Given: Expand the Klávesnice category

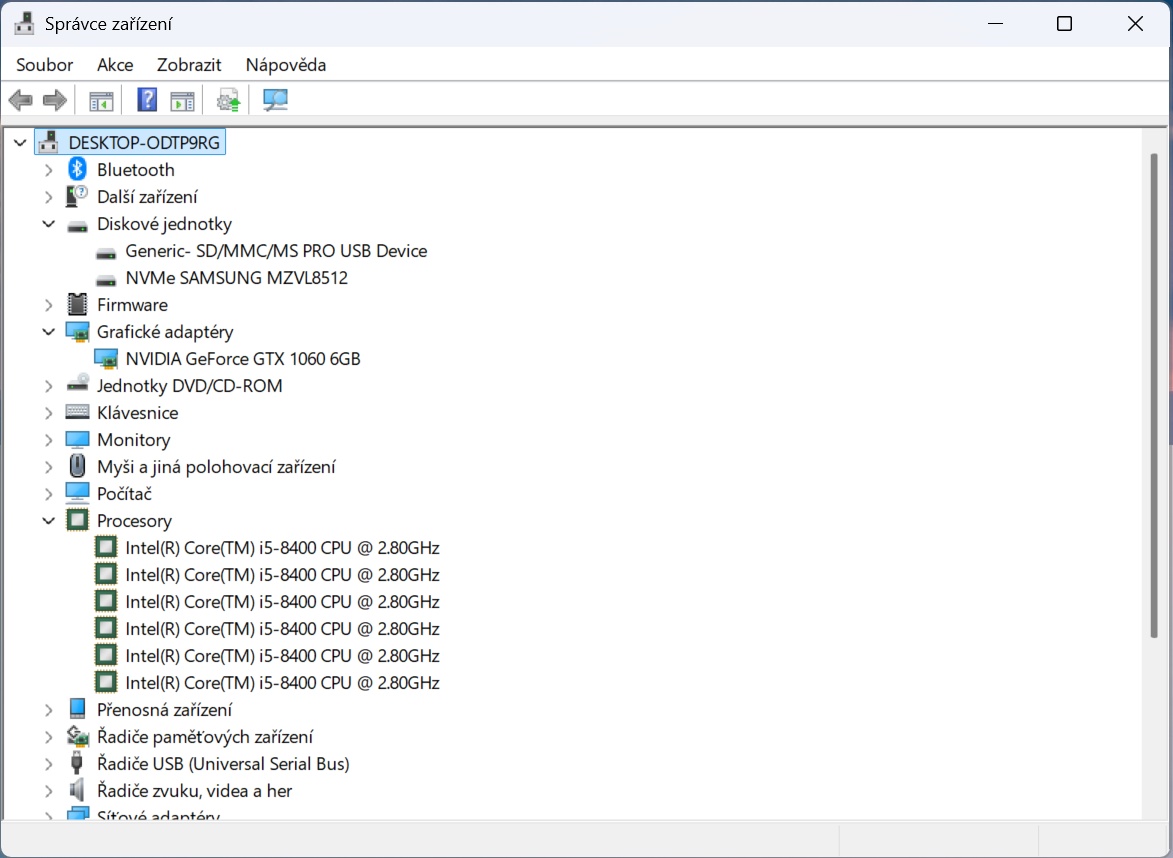Looking at the screenshot, I should coord(49,413).
